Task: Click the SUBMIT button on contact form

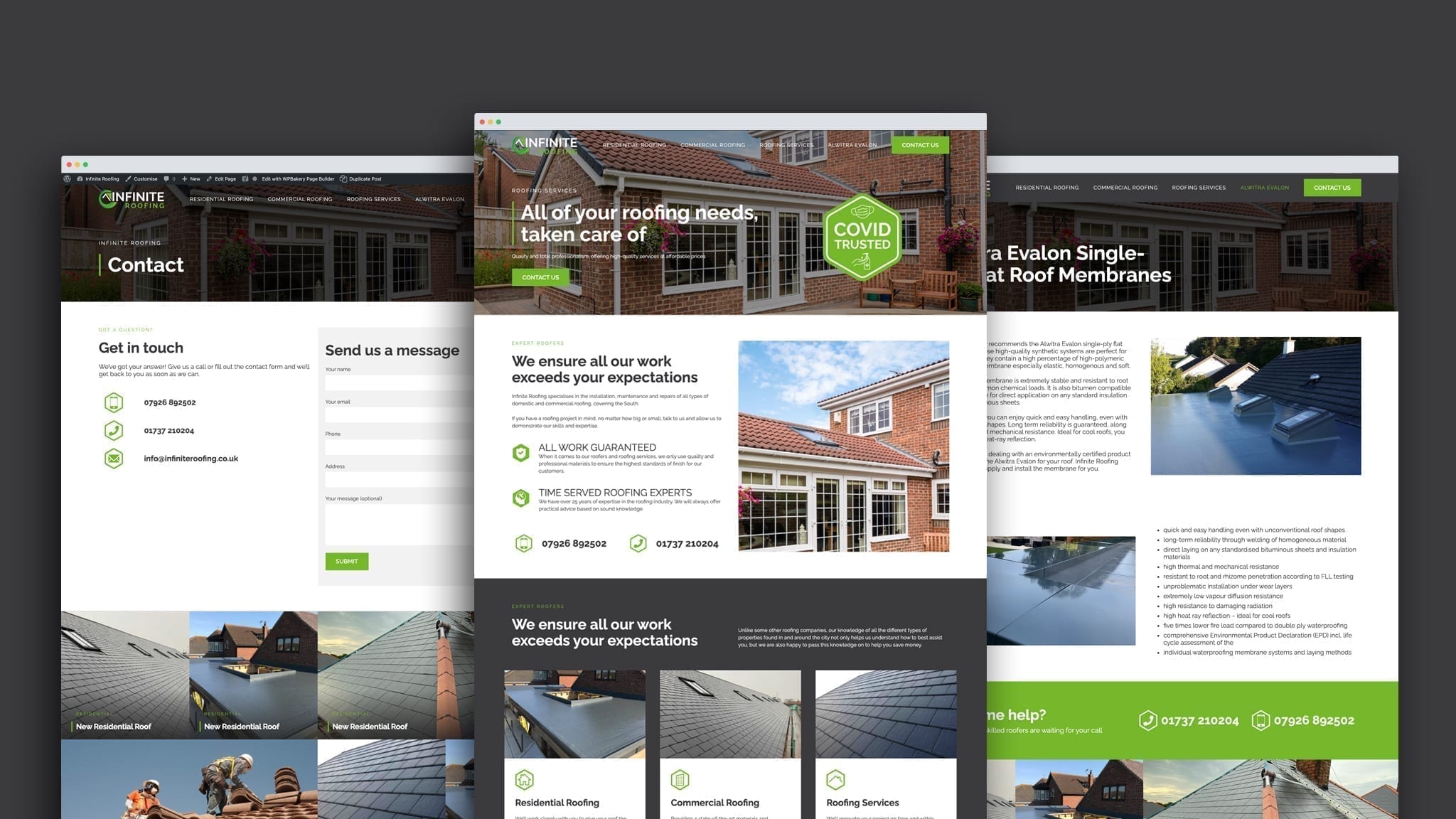Action: click(x=346, y=560)
